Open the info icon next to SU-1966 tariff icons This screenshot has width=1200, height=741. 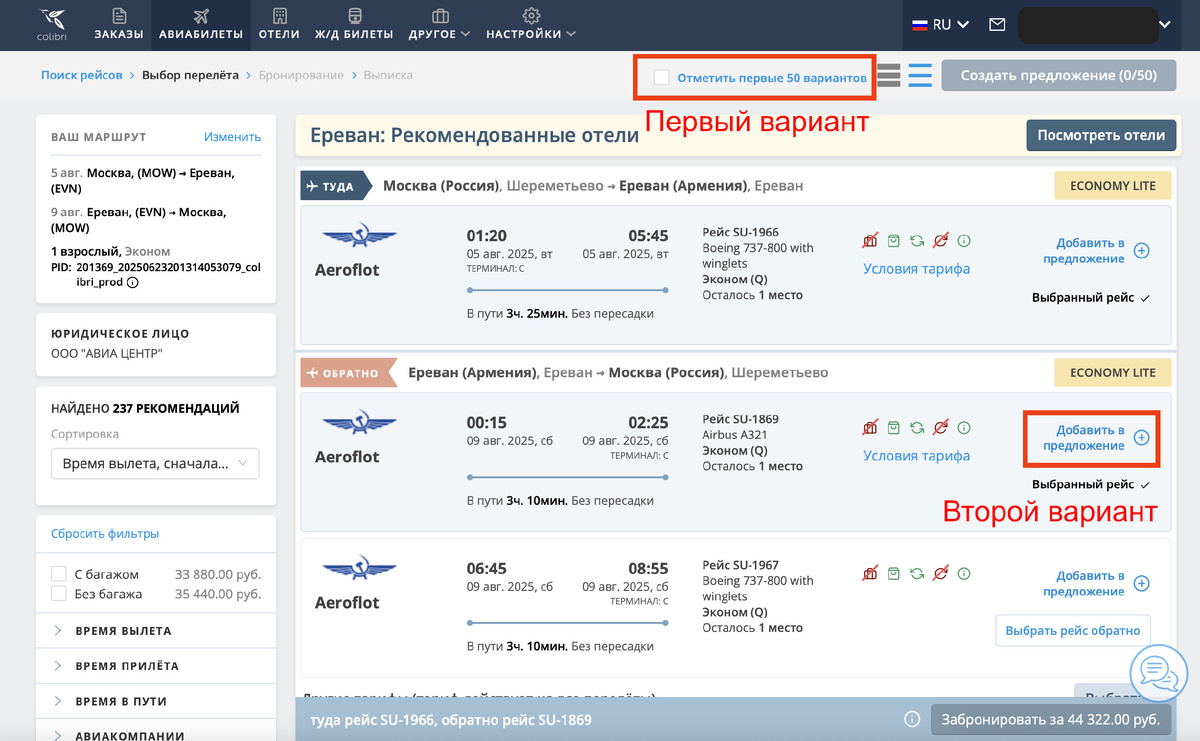[x=963, y=240]
